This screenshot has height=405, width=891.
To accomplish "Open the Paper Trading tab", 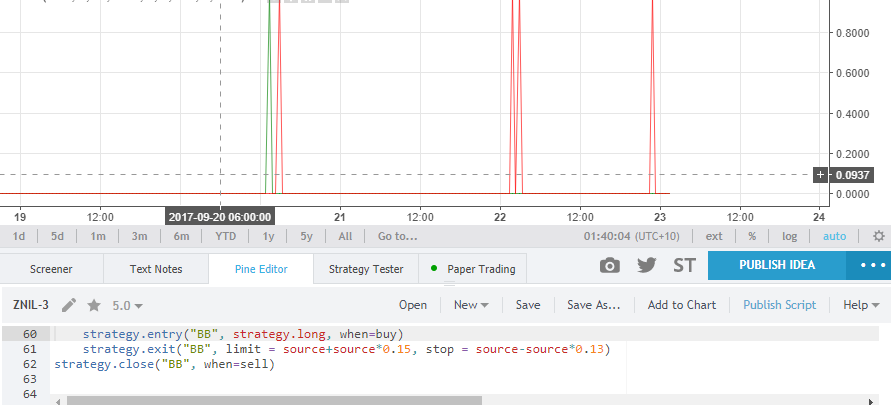I will coord(473,269).
